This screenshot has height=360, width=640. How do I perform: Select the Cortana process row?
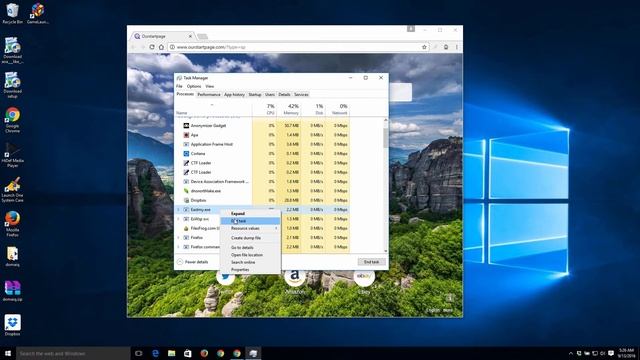[262, 153]
